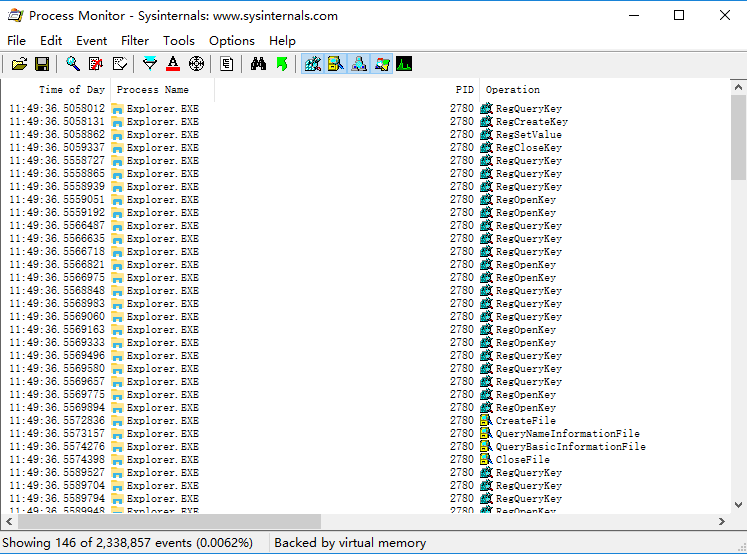Click the file icon beside CloseFile
747x554 pixels.
486,460
